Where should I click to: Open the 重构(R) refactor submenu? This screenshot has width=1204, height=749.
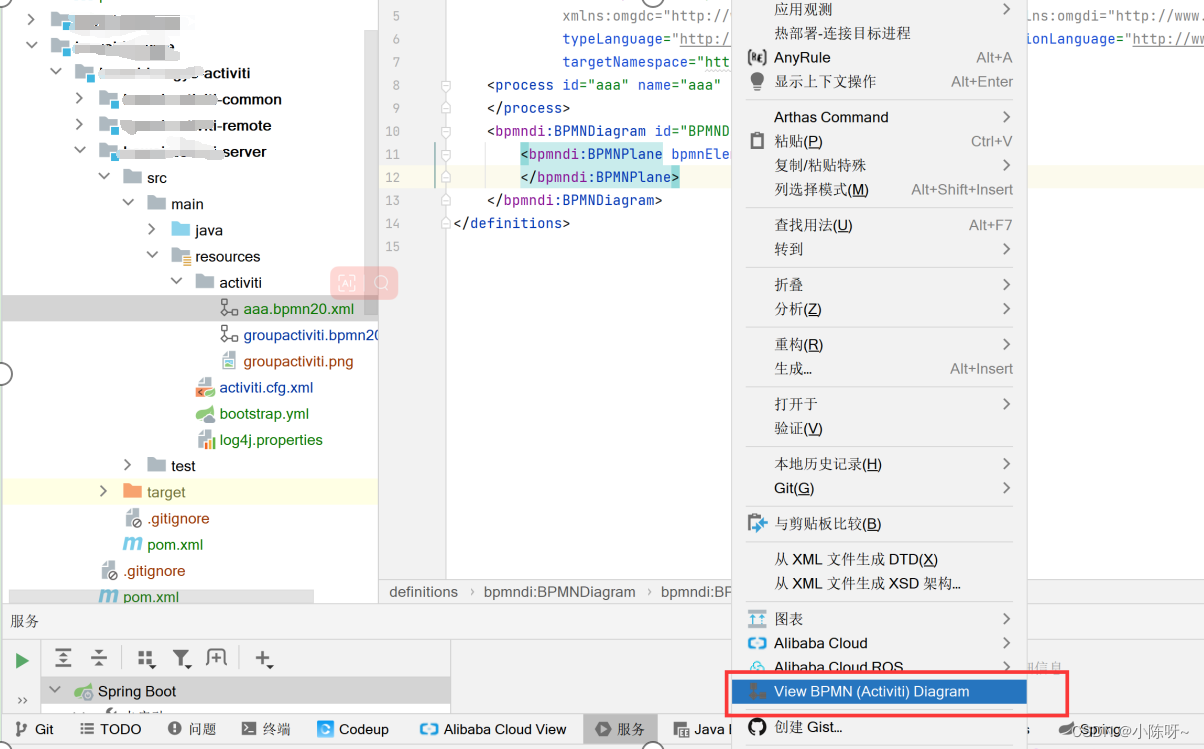(x=879, y=344)
